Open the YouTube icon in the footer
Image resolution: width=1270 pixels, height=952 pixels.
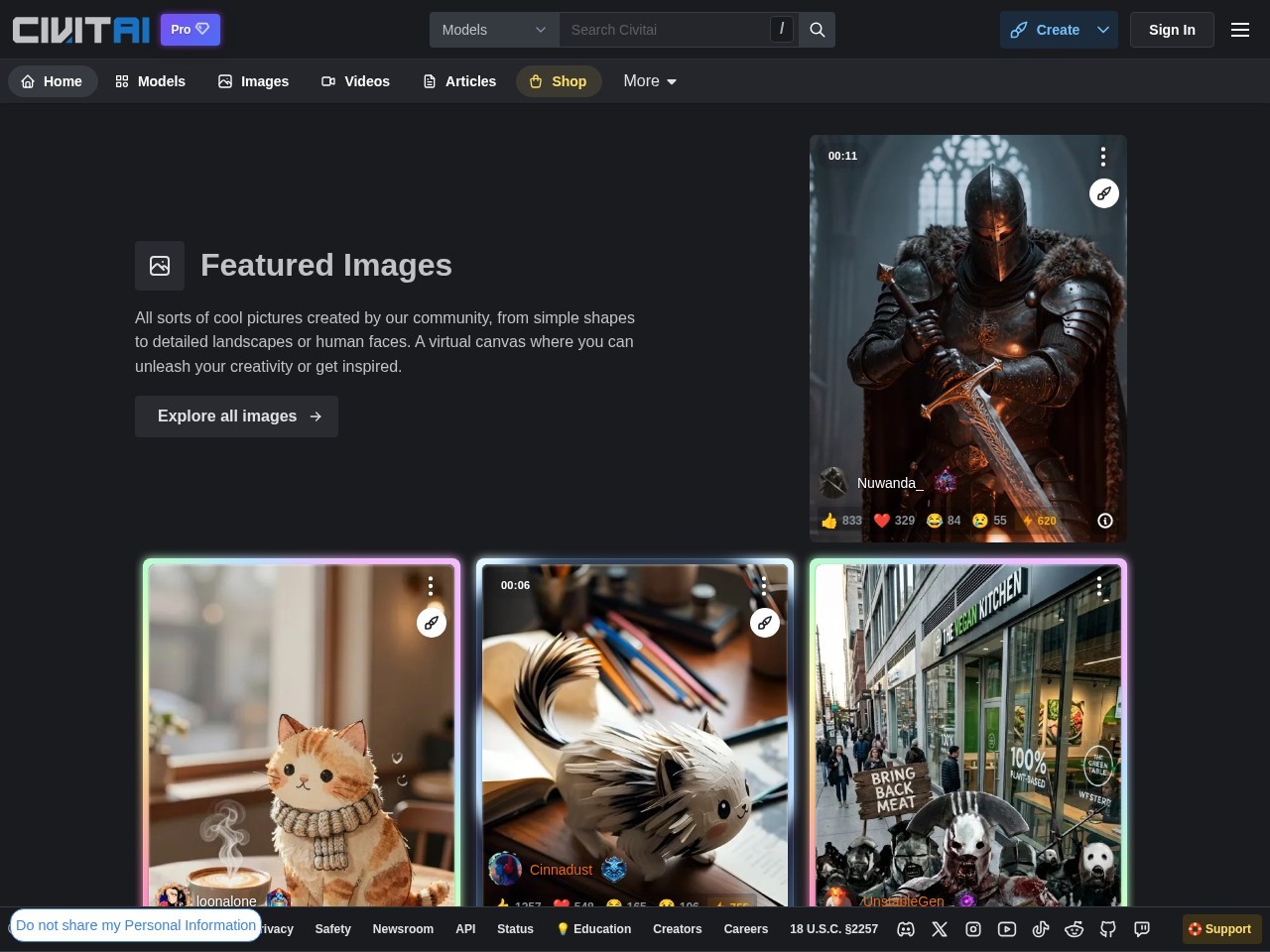click(1007, 929)
